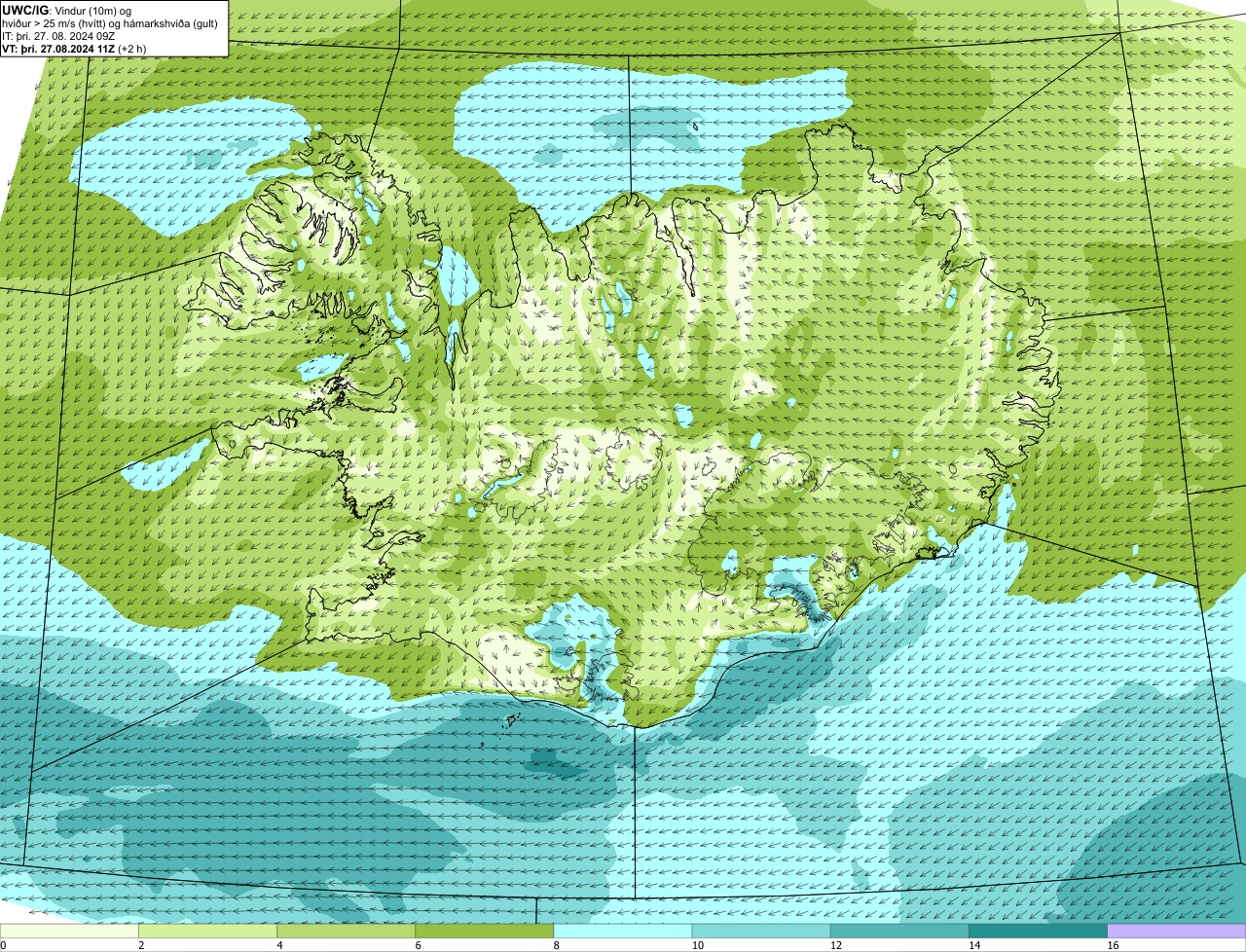Click the "VT: þri. 27.08.2024 11Z (+2 h)" line
This screenshot has height=952, width=1246.
pyautogui.click(x=75, y=48)
